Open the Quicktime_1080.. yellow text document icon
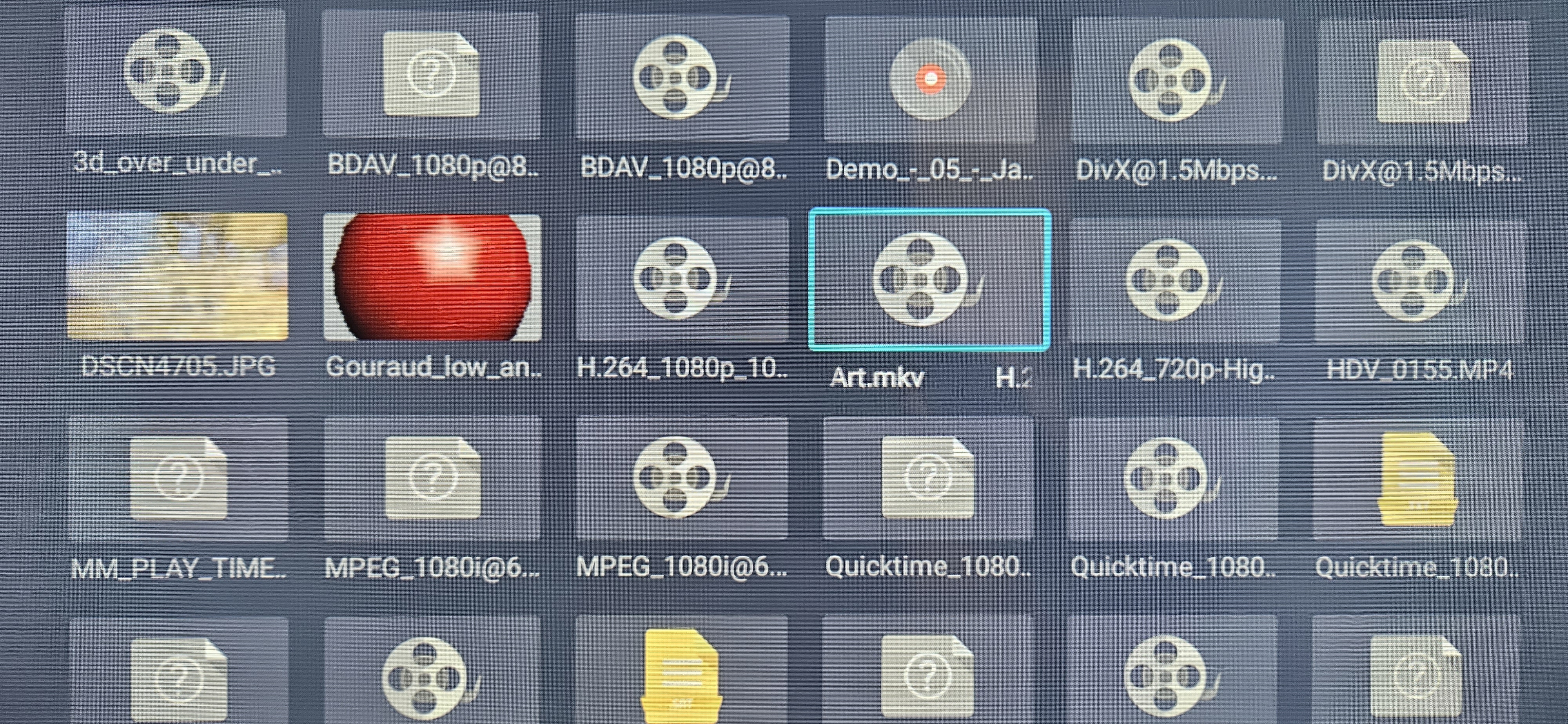 pyautogui.click(x=1418, y=479)
